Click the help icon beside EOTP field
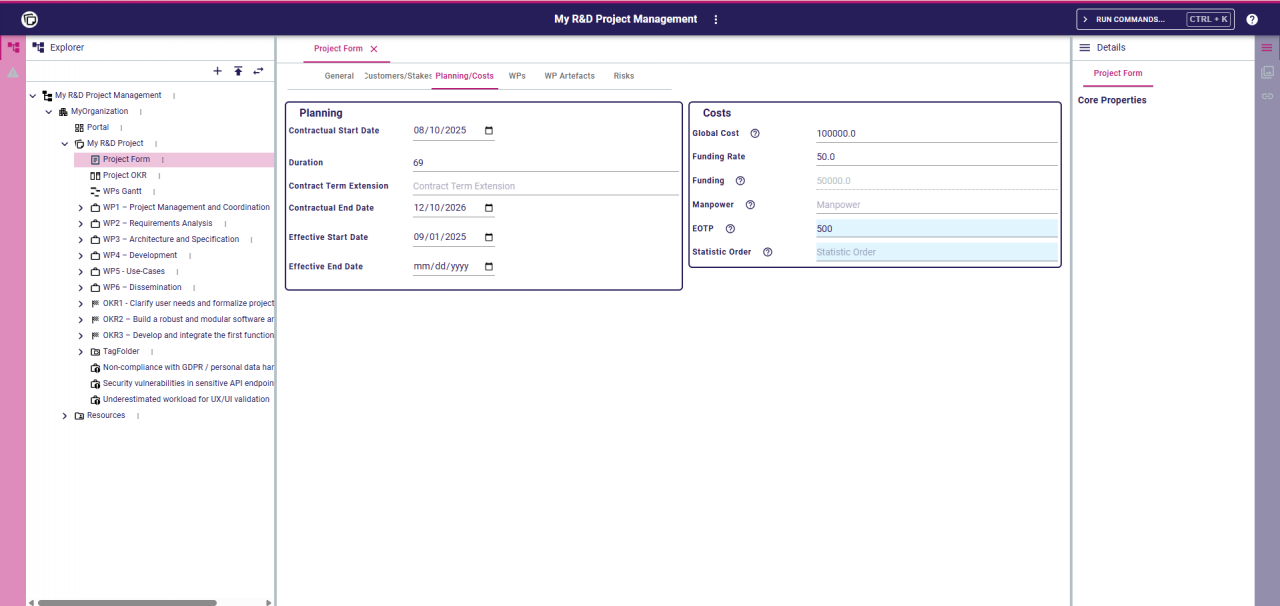 (730, 228)
